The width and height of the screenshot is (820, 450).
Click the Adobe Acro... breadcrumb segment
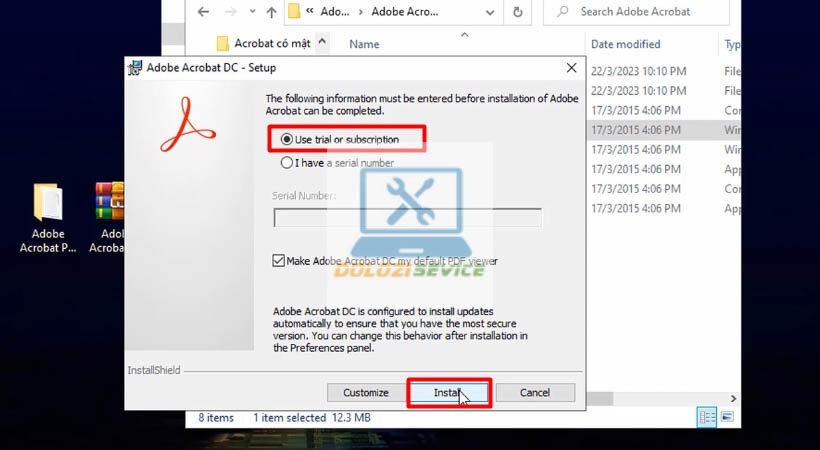tap(405, 12)
